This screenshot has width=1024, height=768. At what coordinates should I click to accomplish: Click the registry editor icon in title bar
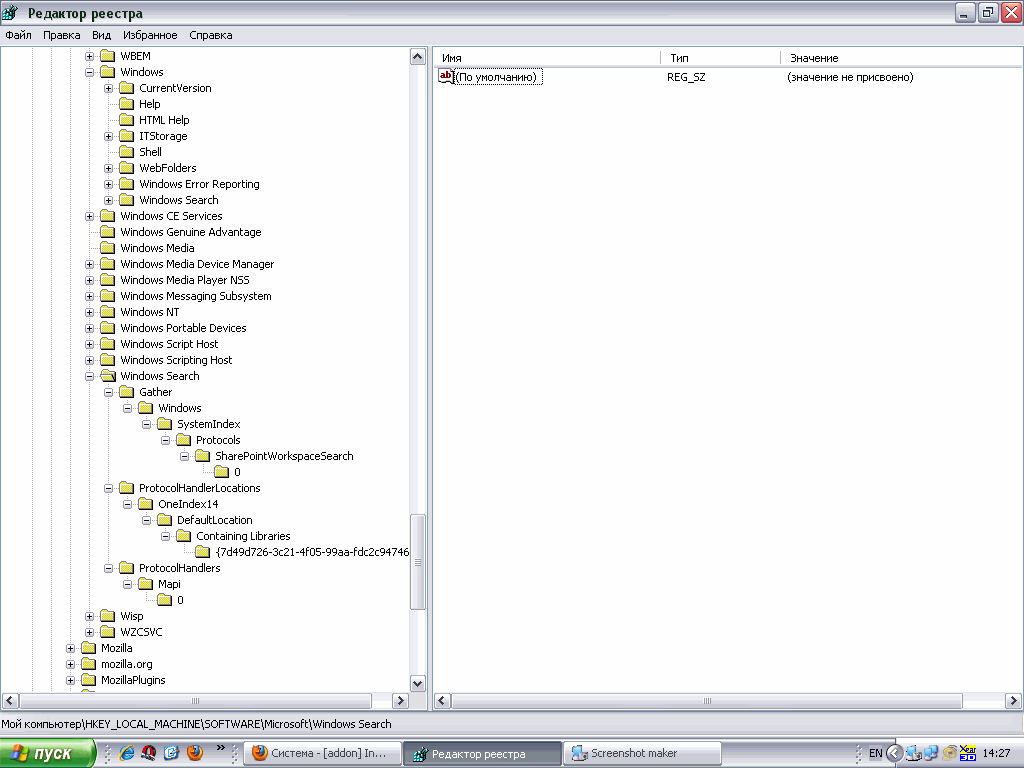(x=12, y=13)
